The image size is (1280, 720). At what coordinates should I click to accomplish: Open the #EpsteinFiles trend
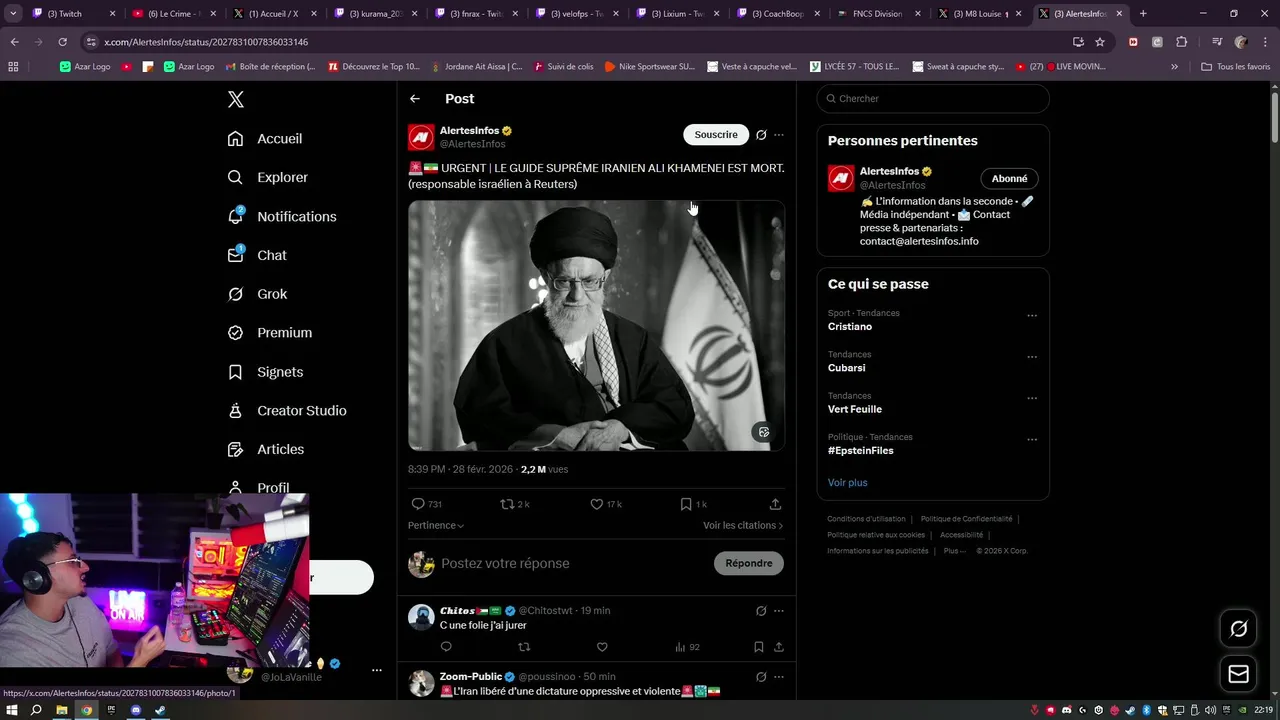point(861,451)
